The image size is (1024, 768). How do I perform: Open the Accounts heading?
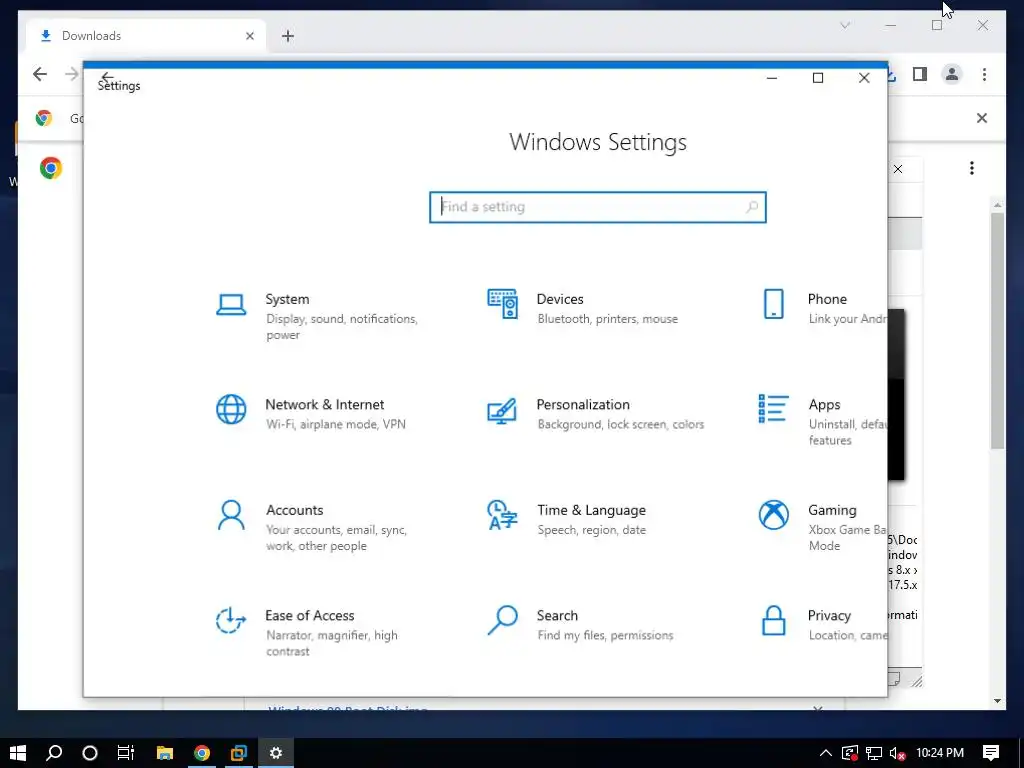295,510
